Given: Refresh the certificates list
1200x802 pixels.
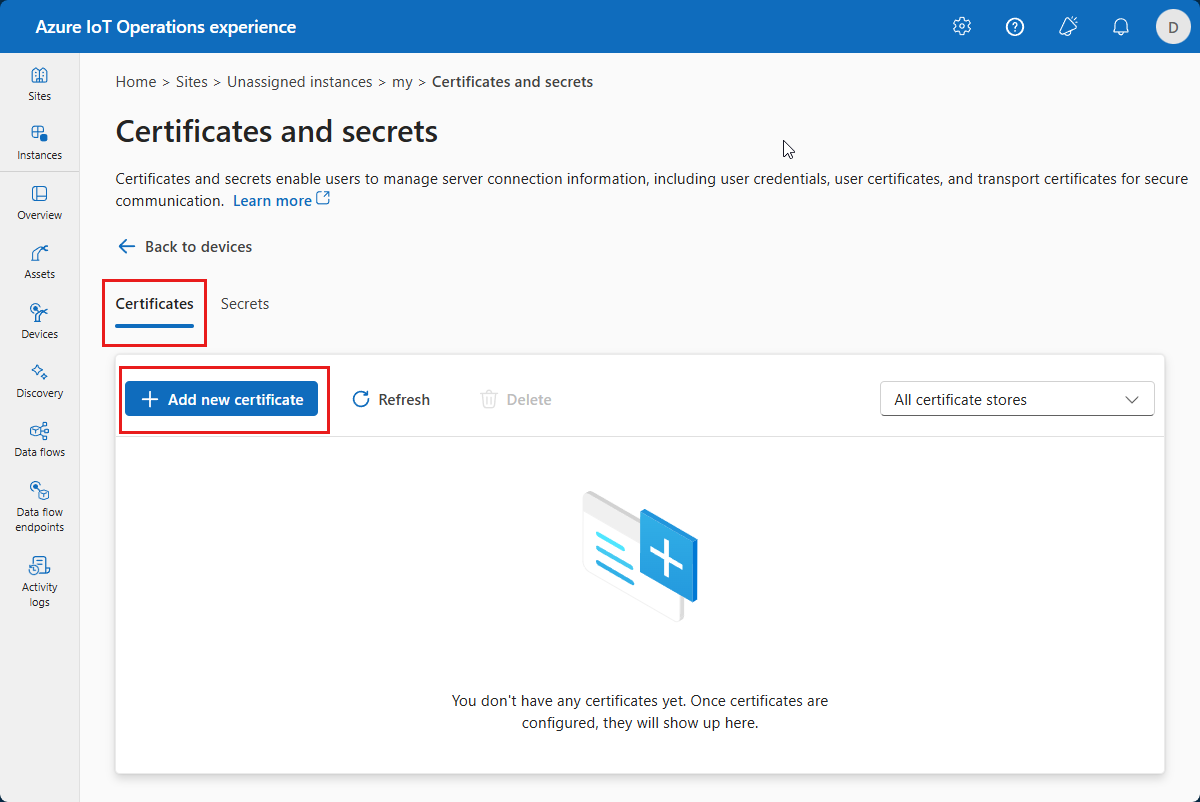Looking at the screenshot, I should pos(391,400).
